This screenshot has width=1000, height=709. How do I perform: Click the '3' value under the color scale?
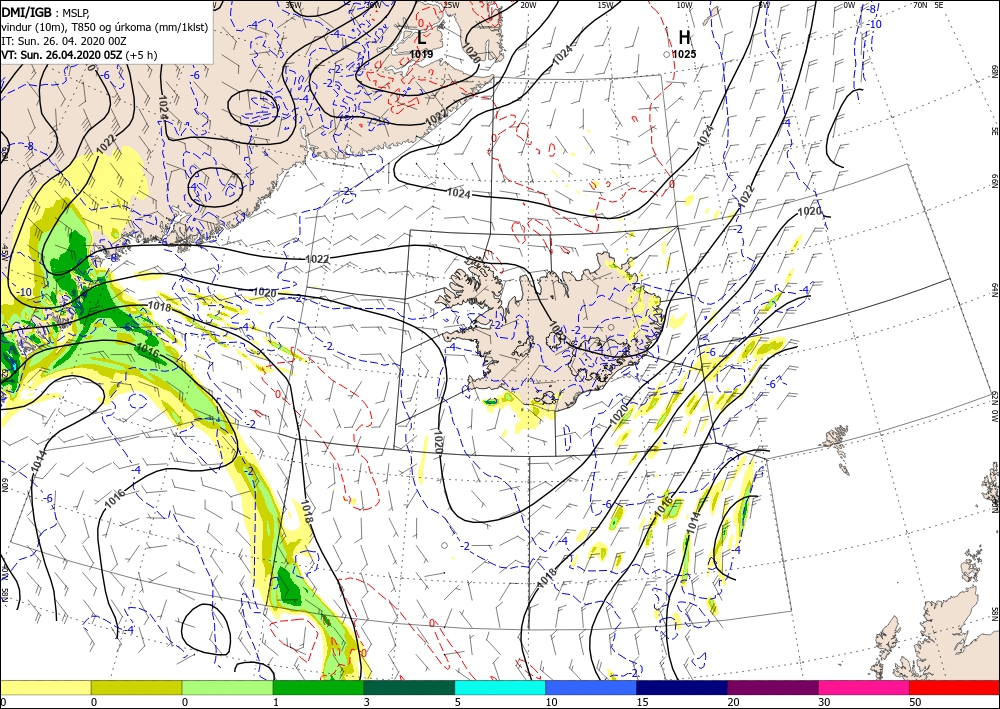(367, 702)
